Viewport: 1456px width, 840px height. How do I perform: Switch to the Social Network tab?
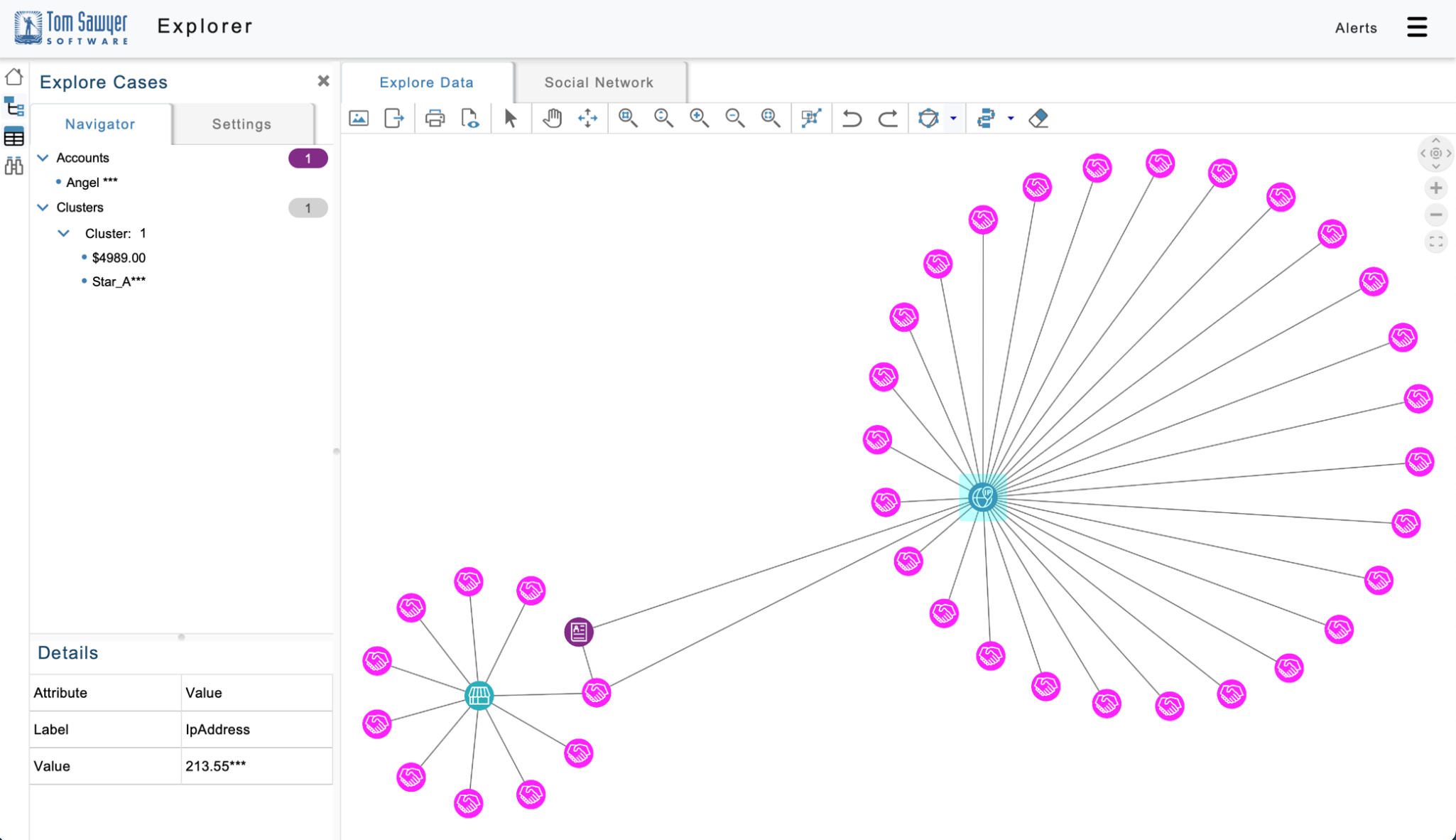pyautogui.click(x=599, y=82)
